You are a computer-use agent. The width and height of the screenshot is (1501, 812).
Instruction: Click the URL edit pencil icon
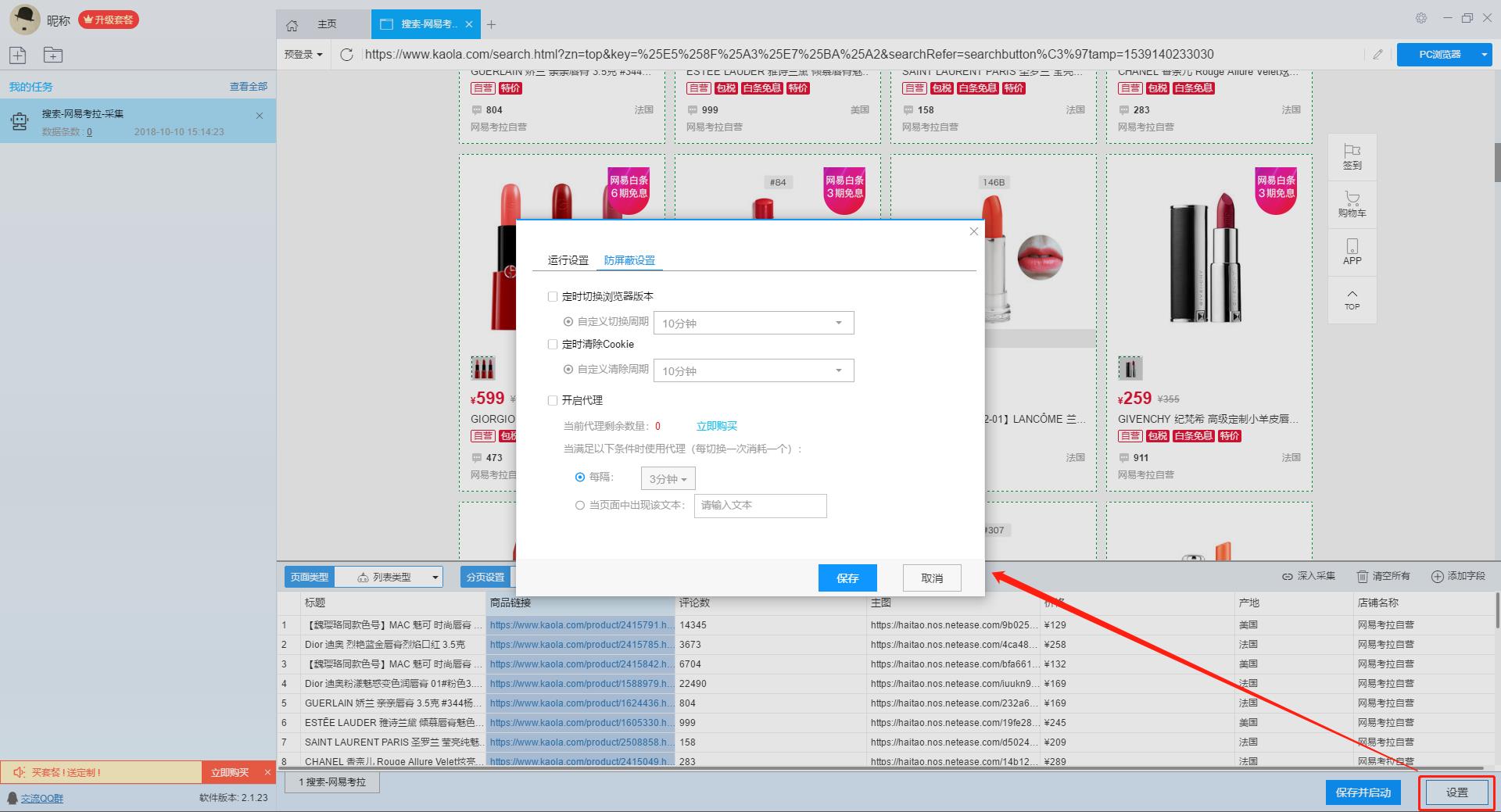[x=1377, y=55]
